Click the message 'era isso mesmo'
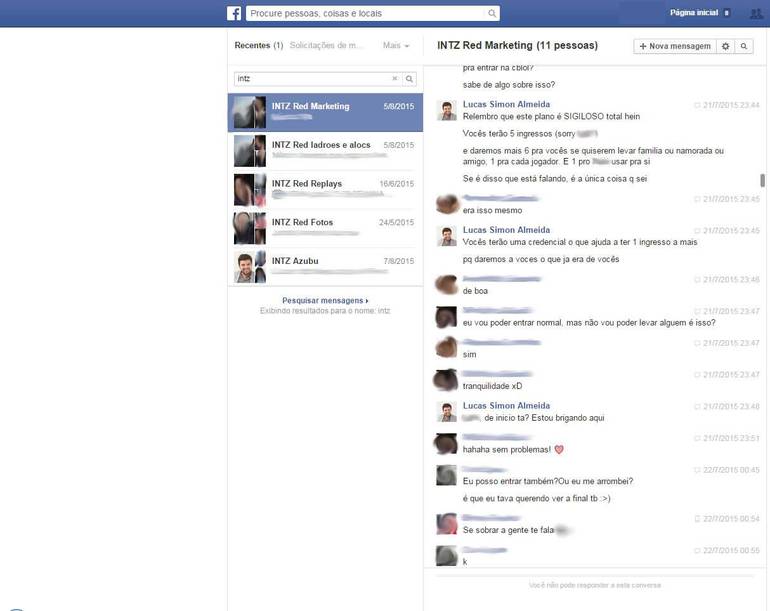Viewport: 770px width, 611px height. click(493, 210)
